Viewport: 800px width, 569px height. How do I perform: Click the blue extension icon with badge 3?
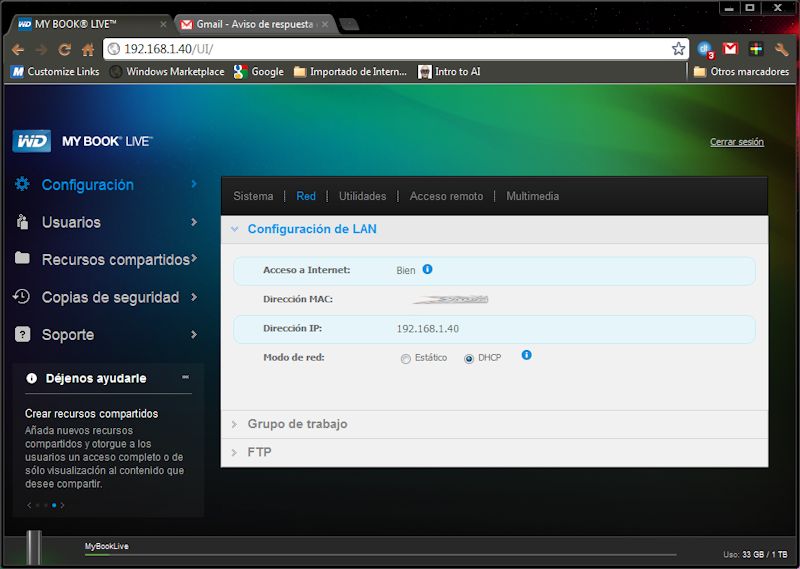coord(706,50)
